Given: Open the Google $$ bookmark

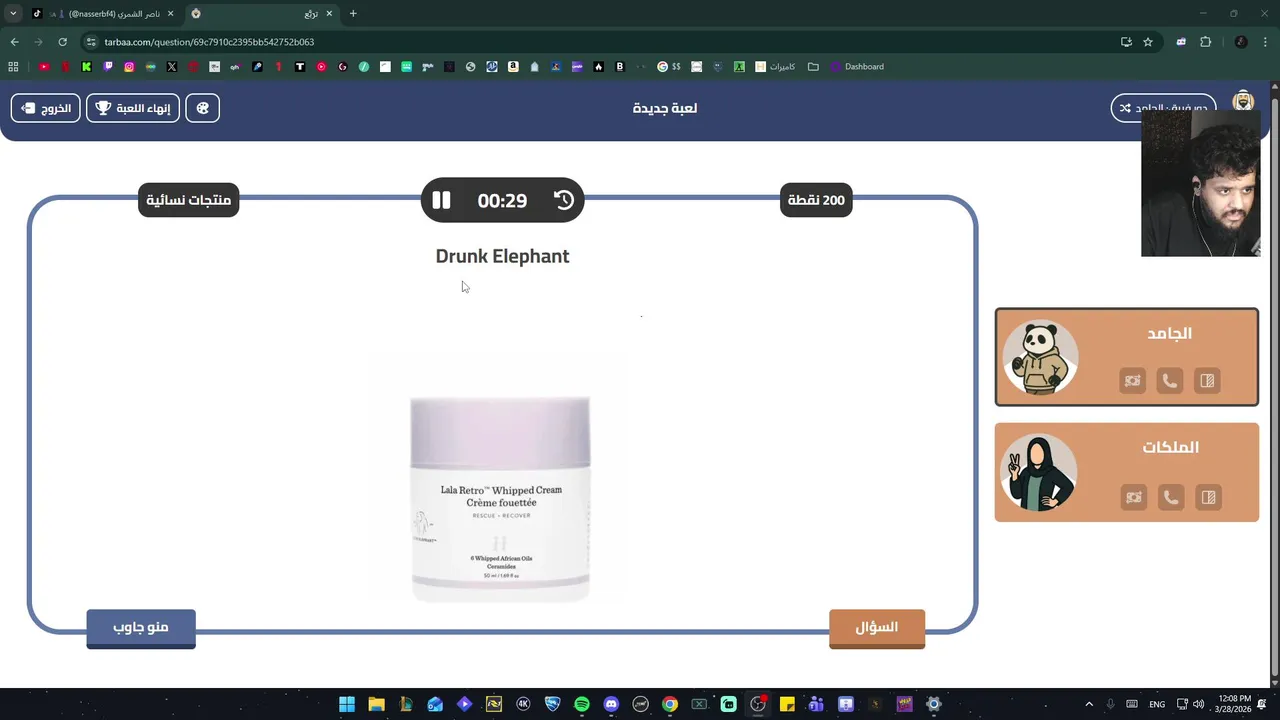Looking at the screenshot, I should point(669,67).
